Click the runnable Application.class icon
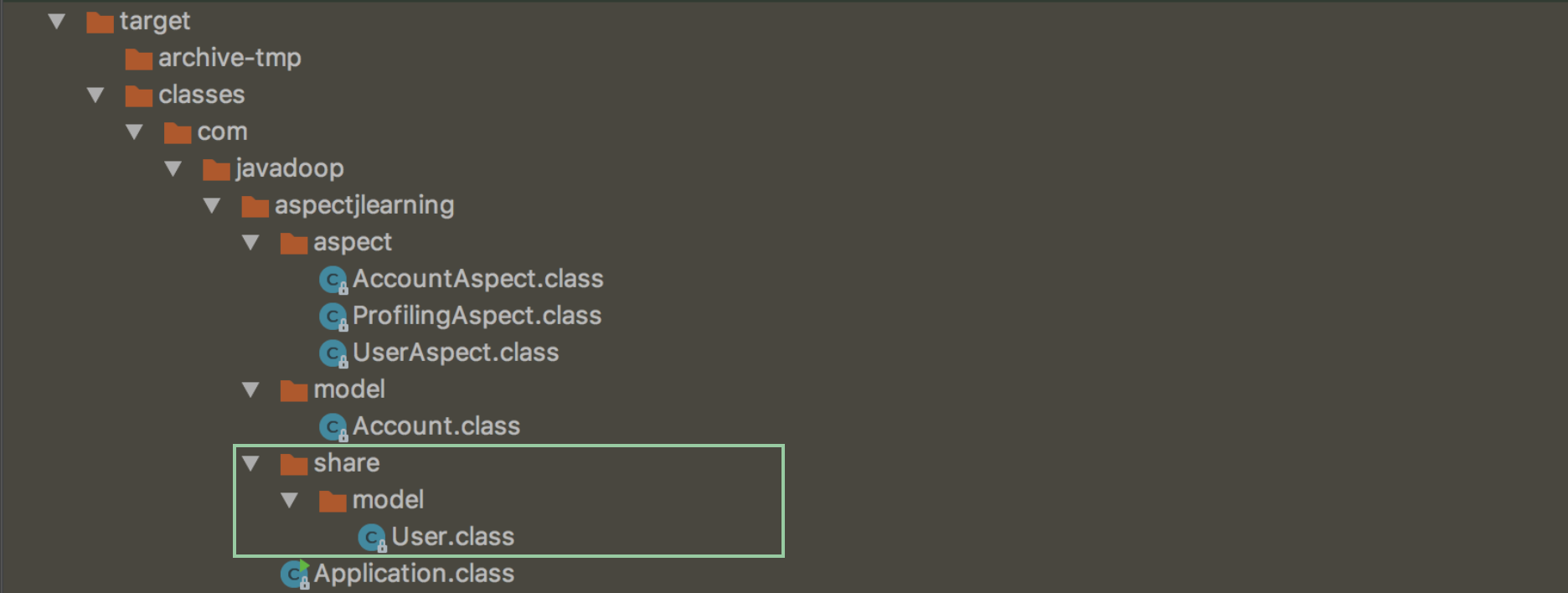This screenshot has height=593, width=1568. pos(294,575)
